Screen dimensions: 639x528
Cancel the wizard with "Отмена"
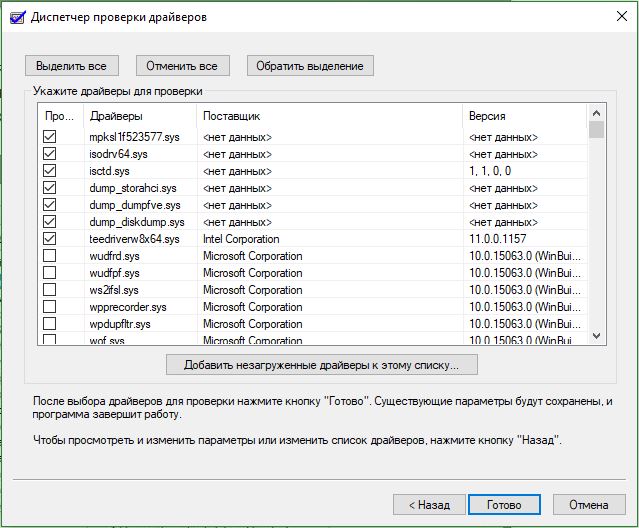click(x=589, y=505)
